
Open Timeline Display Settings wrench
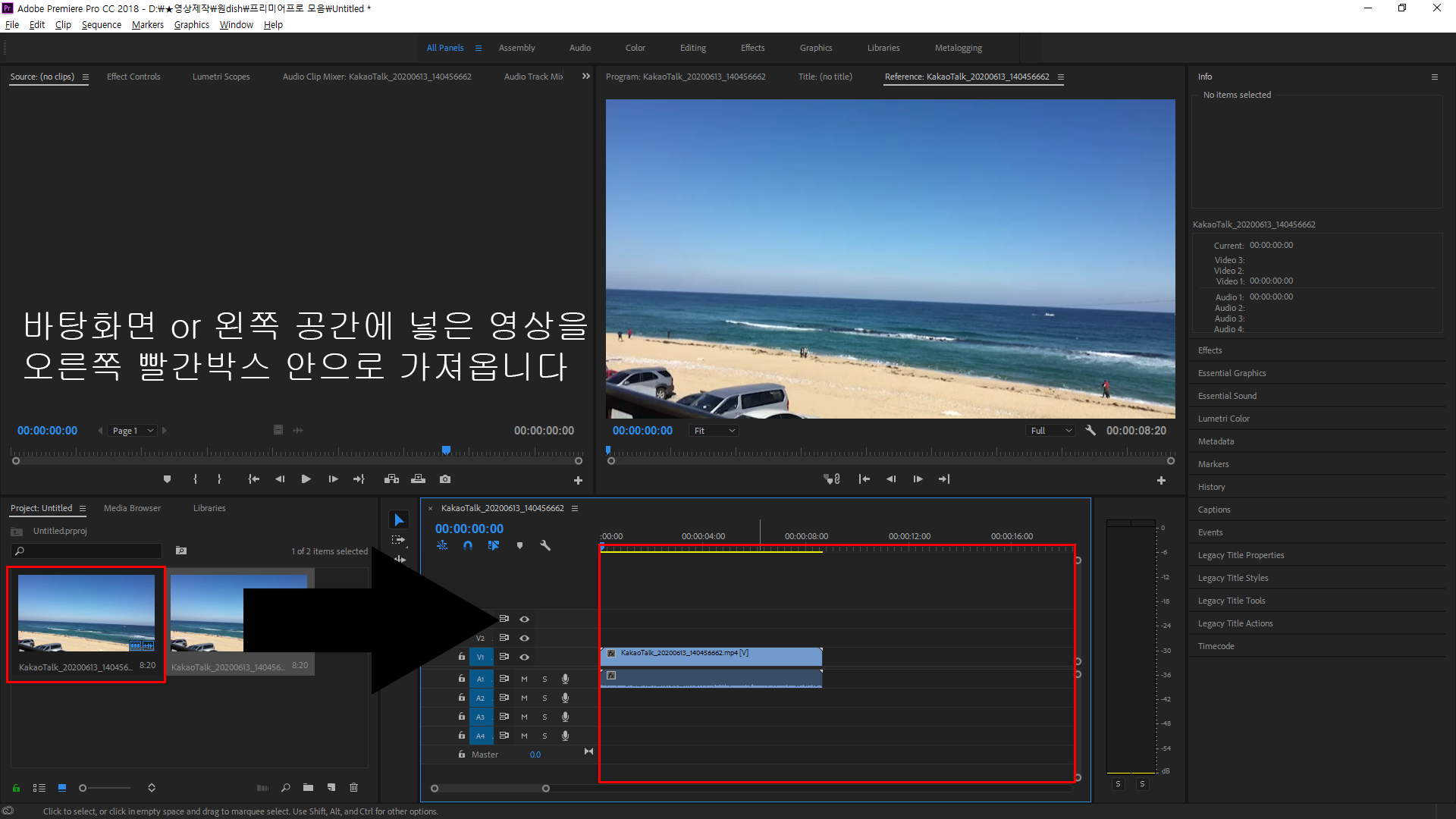[x=545, y=545]
